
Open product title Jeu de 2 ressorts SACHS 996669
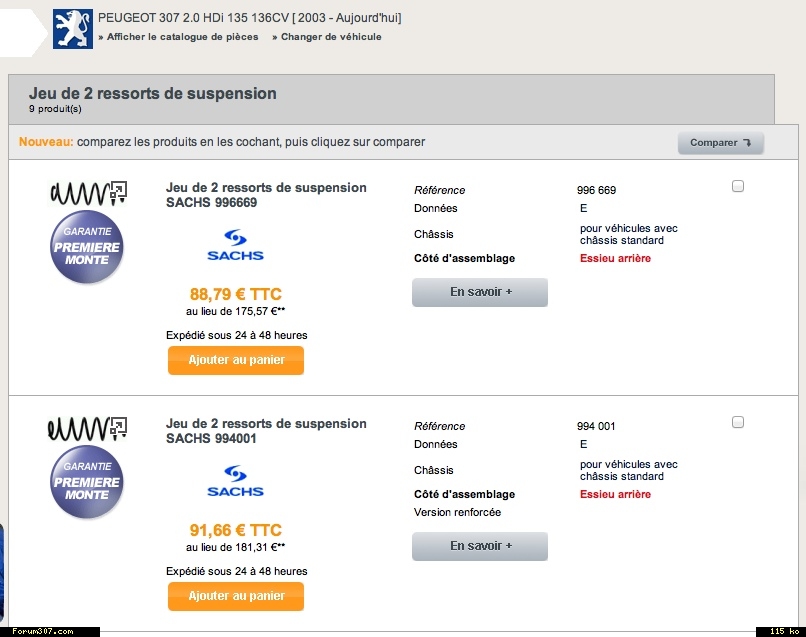[x=266, y=195]
